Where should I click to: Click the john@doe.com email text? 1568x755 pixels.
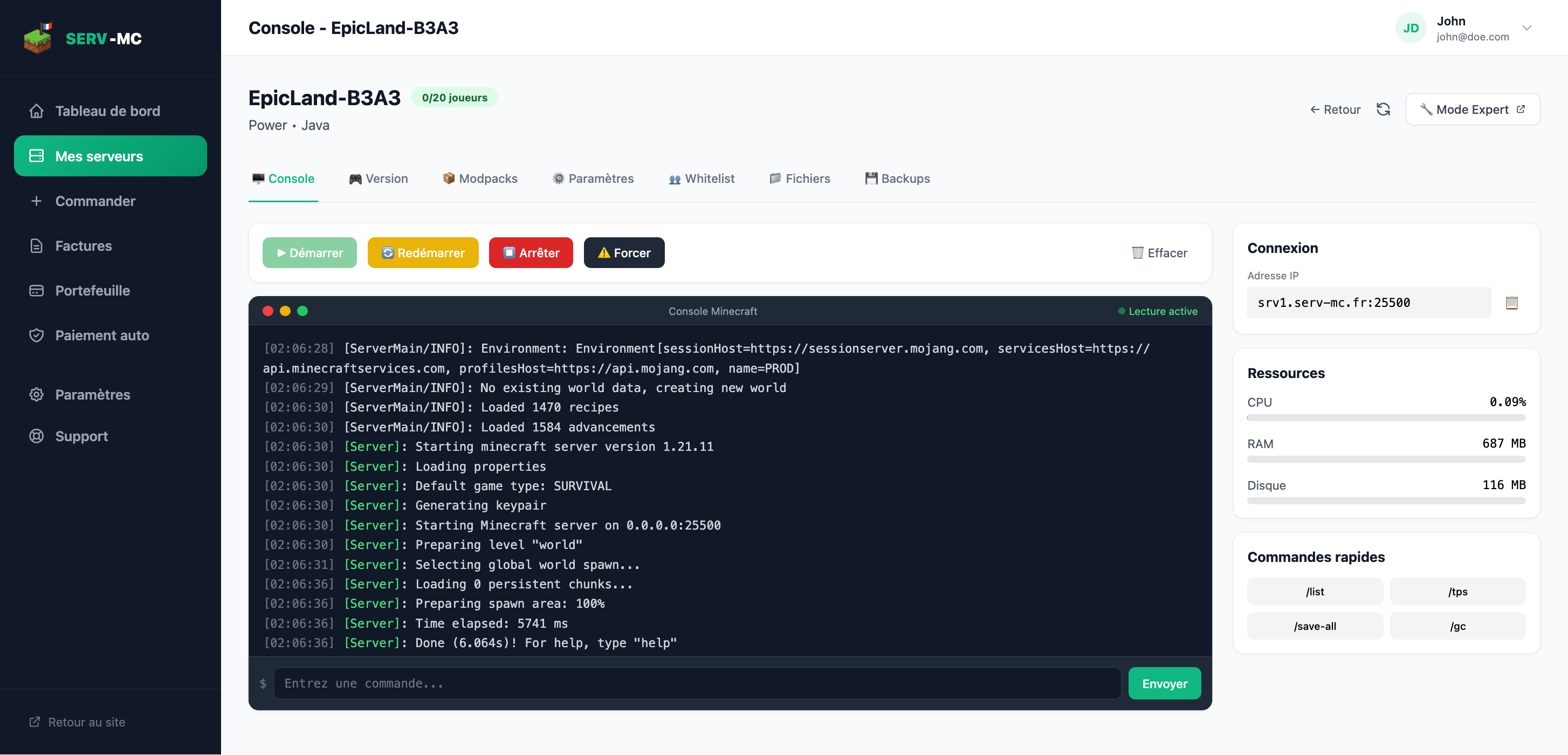point(1473,37)
